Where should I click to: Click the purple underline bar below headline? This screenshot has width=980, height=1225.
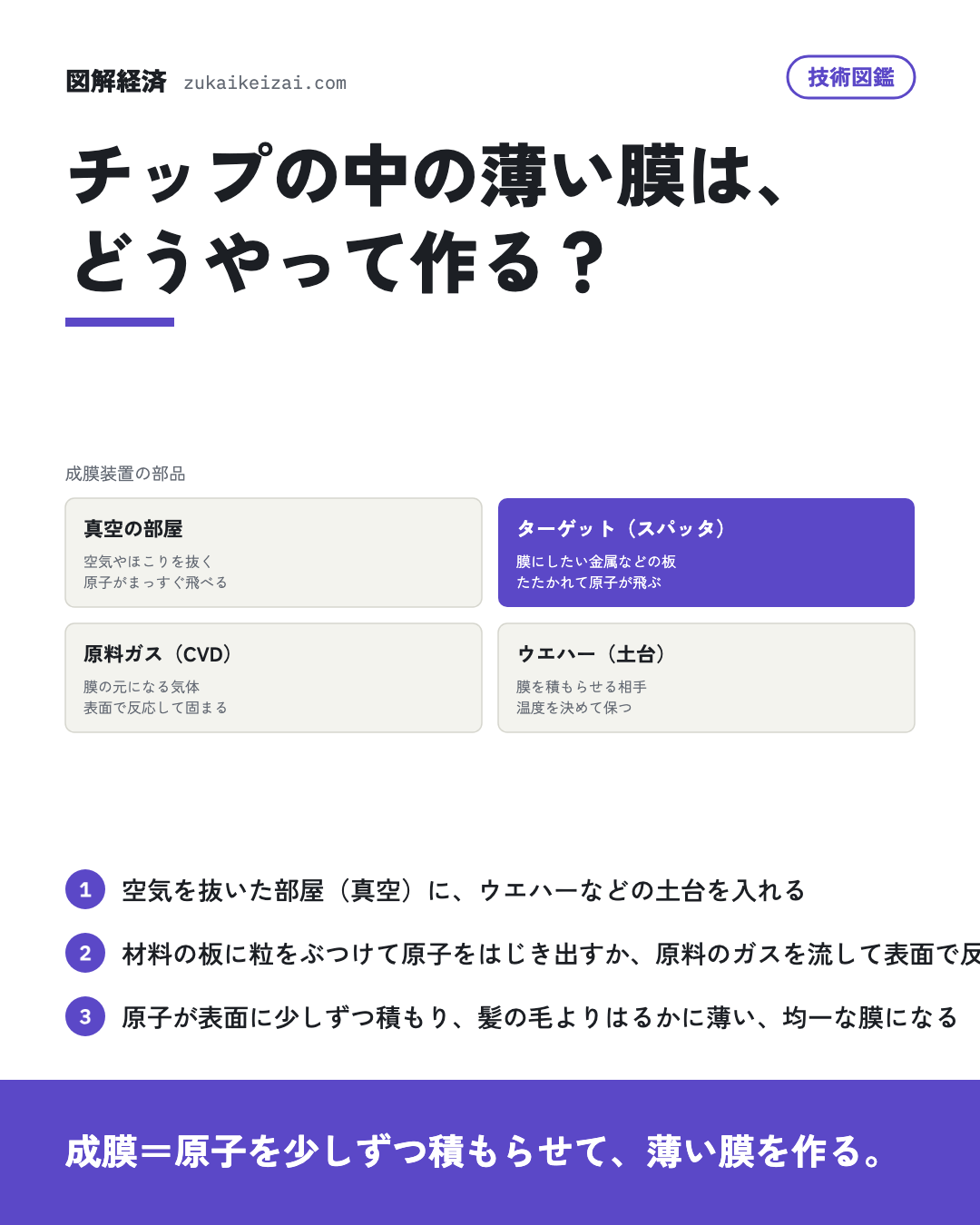(x=120, y=322)
